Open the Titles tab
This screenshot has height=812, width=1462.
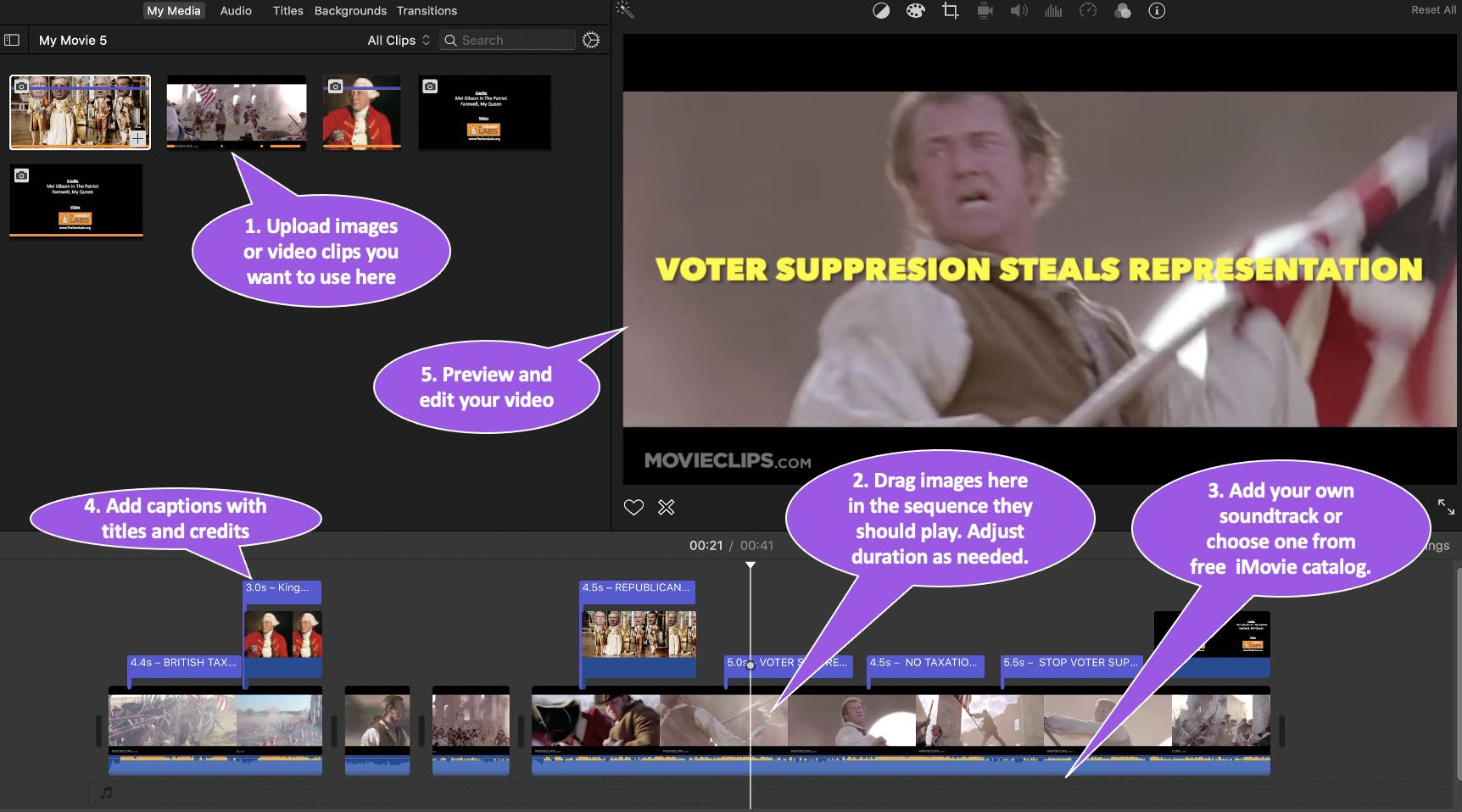[x=288, y=11]
